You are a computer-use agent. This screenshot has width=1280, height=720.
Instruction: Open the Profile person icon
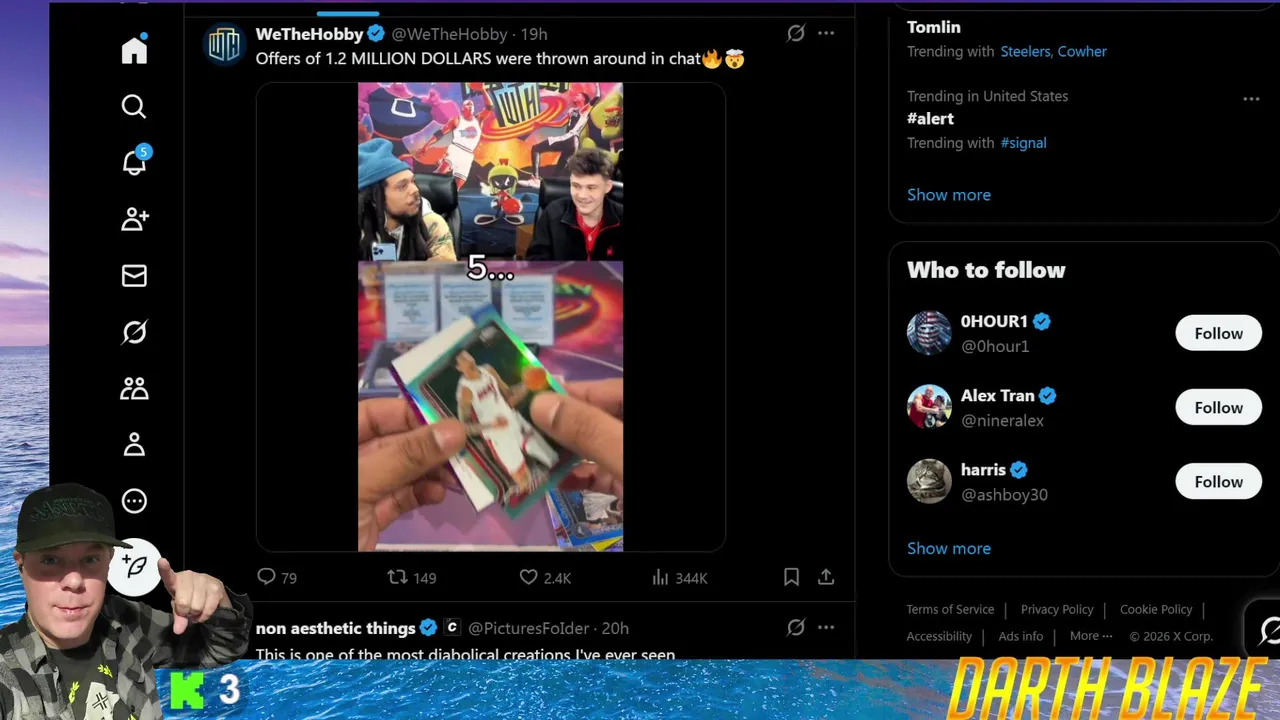tap(134, 445)
